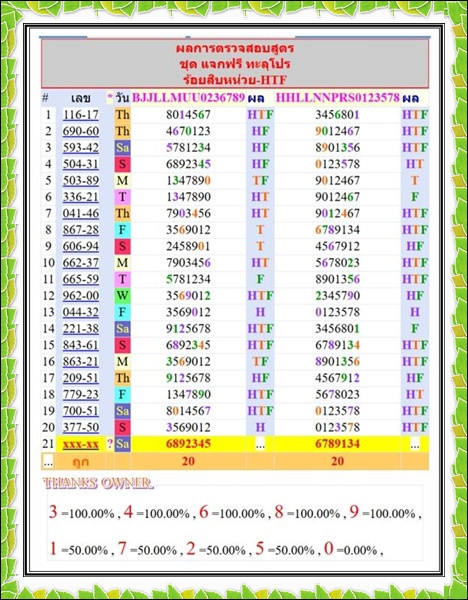
Task: Click the วัน column header
Action: point(122,98)
